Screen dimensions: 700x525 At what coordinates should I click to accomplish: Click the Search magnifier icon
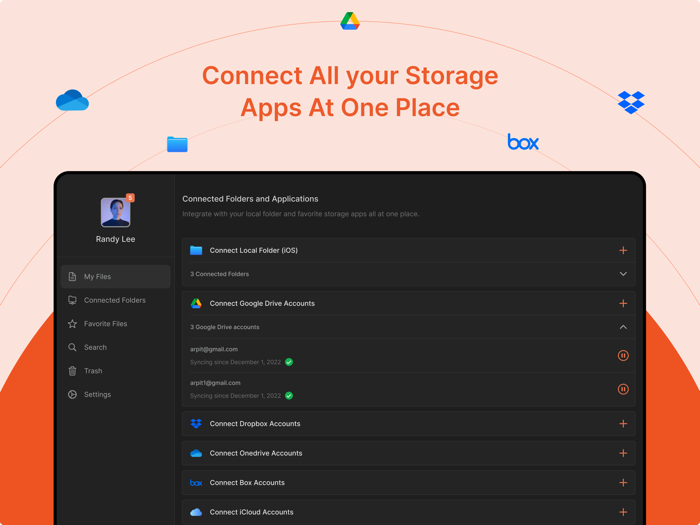point(72,347)
